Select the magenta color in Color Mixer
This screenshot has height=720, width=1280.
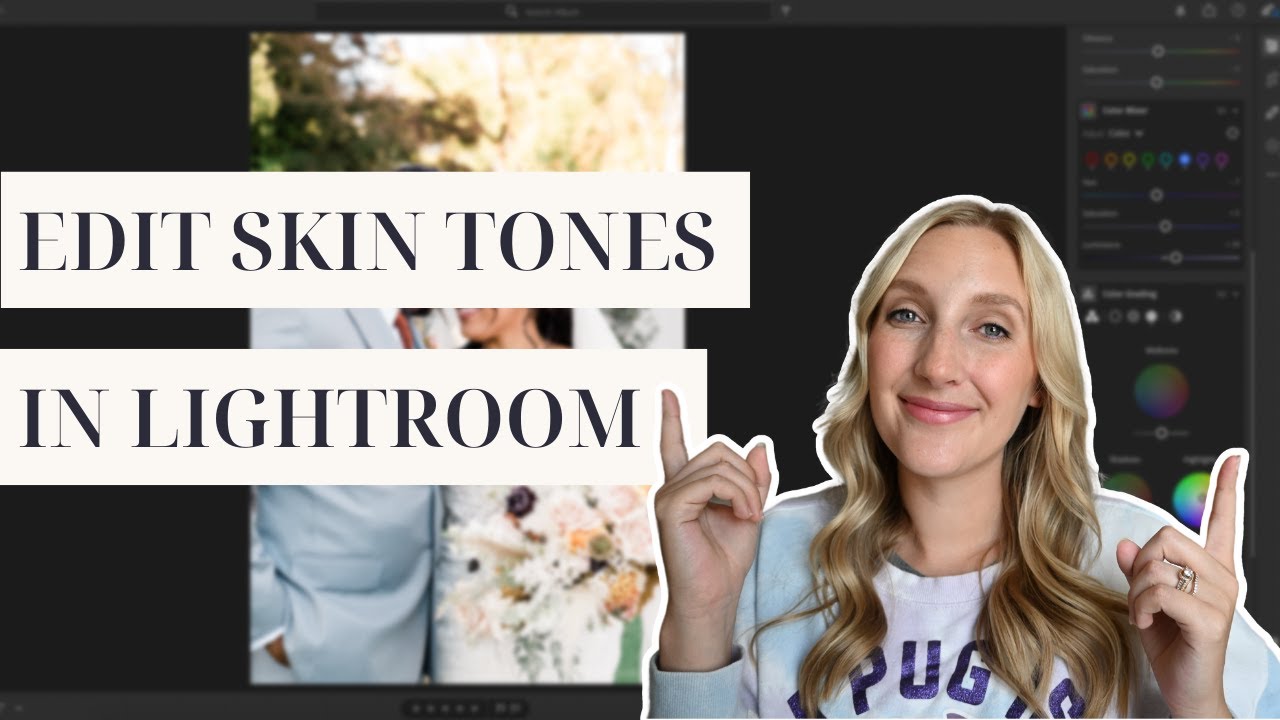point(1222,160)
